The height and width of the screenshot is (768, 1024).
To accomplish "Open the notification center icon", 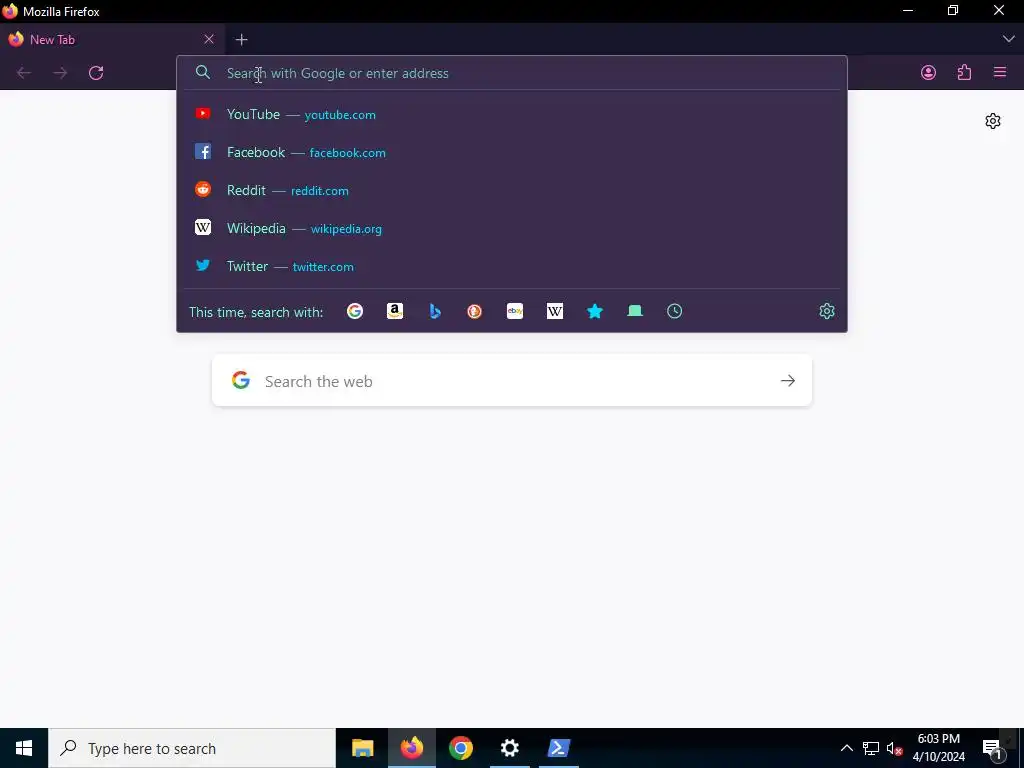I will tap(992, 748).
